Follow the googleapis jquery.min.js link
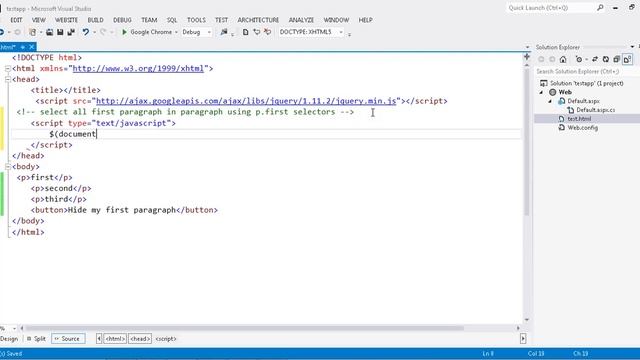The image size is (640, 360). pos(246,101)
